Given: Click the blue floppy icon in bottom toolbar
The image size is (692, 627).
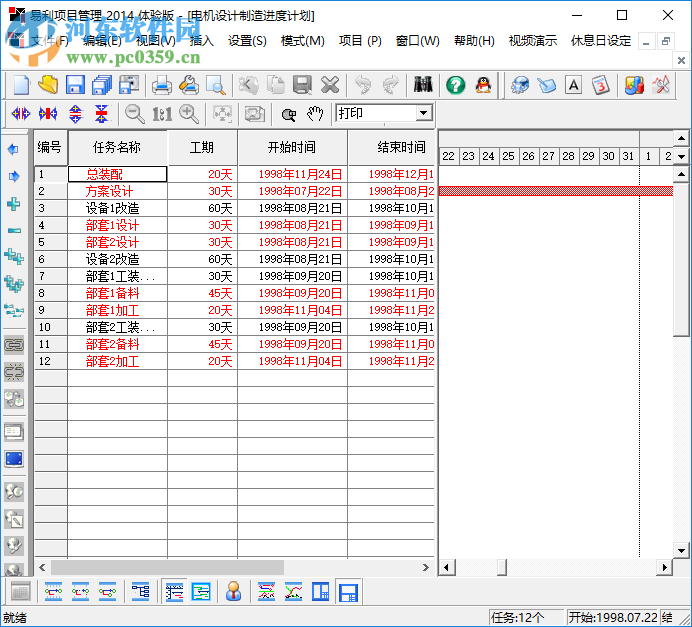Looking at the screenshot, I should click(x=348, y=592).
